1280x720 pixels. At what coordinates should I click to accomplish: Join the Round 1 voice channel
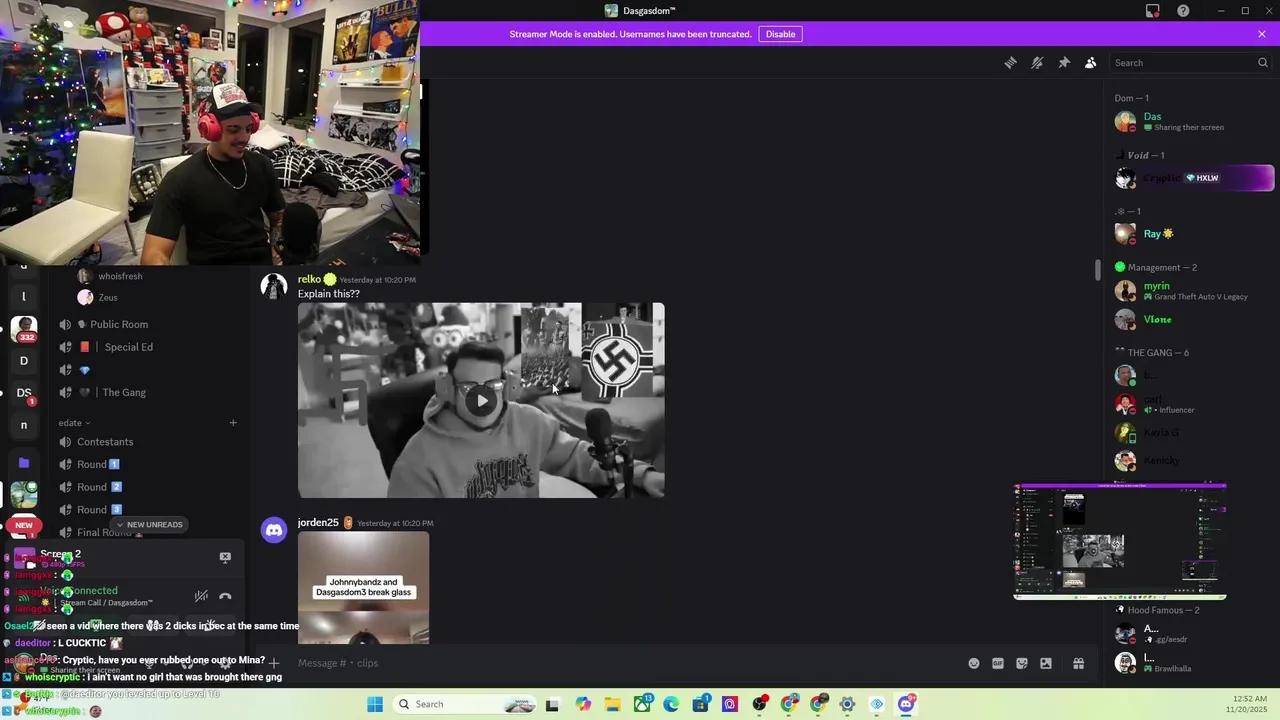(x=148, y=464)
